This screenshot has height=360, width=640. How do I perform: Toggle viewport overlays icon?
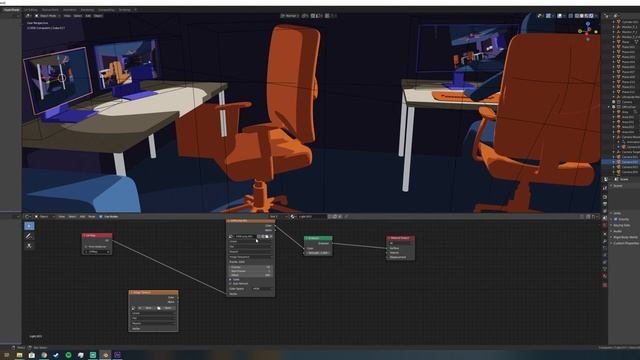tap(560, 16)
